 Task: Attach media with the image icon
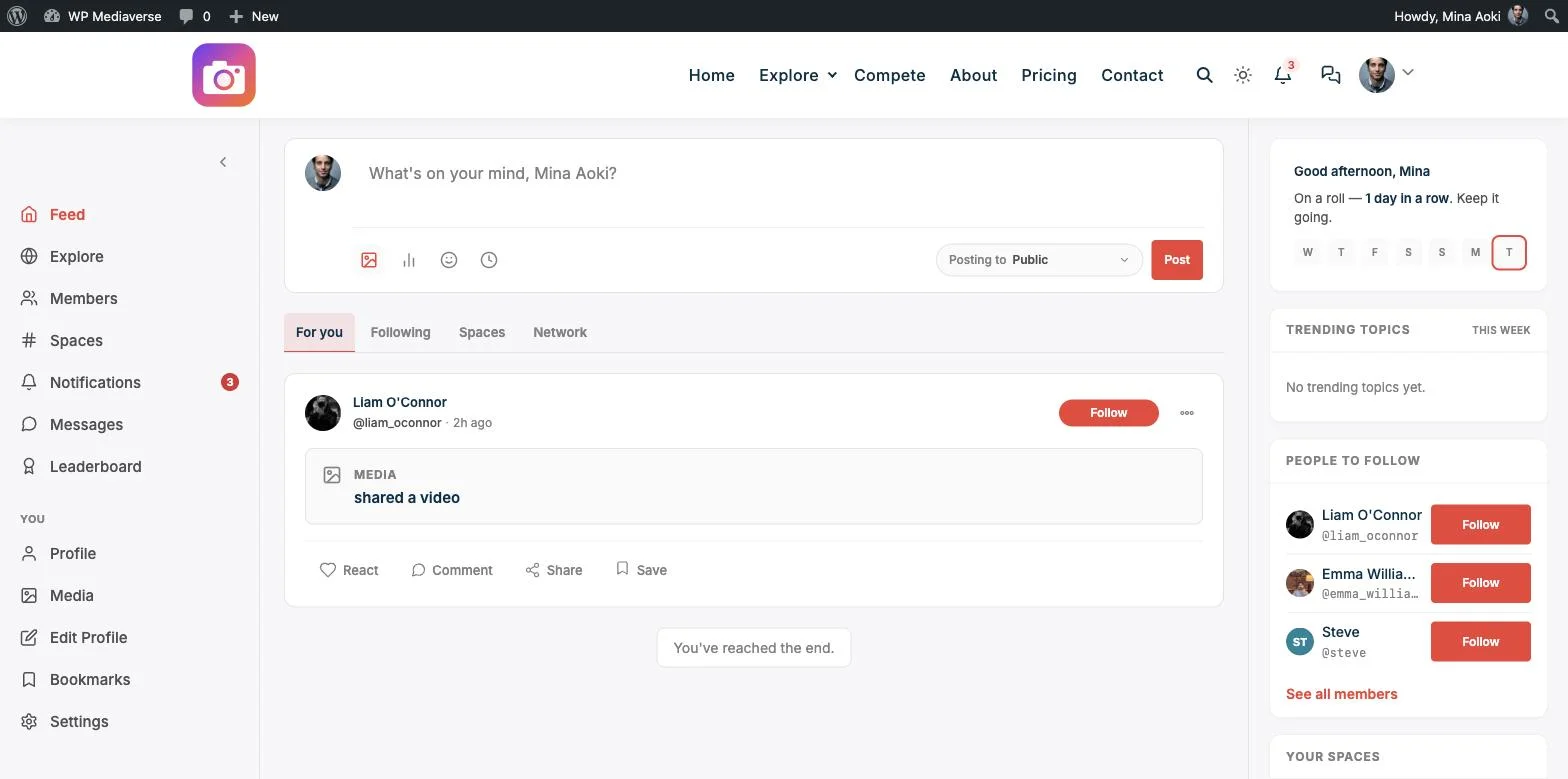(x=369, y=260)
